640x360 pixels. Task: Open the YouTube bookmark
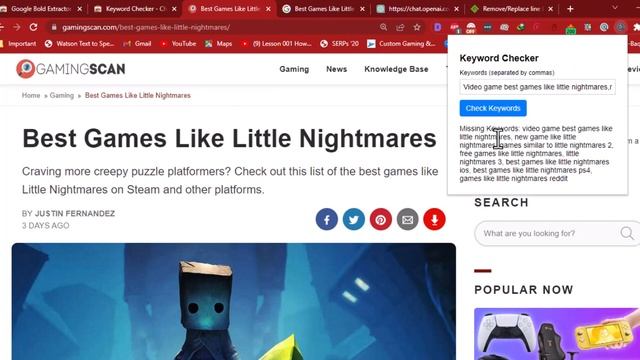point(178,44)
